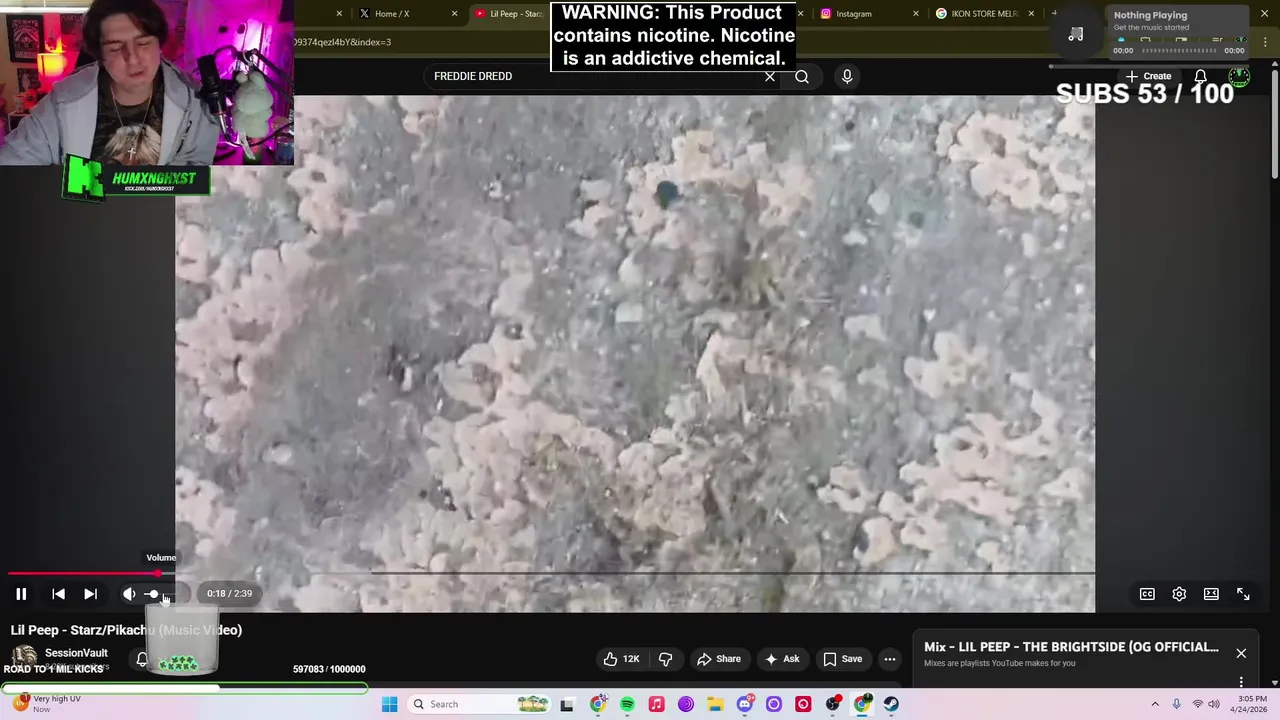Open the system tray volume icon
1280x720 pixels.
pyautogui.click(x=1214, y=704)
